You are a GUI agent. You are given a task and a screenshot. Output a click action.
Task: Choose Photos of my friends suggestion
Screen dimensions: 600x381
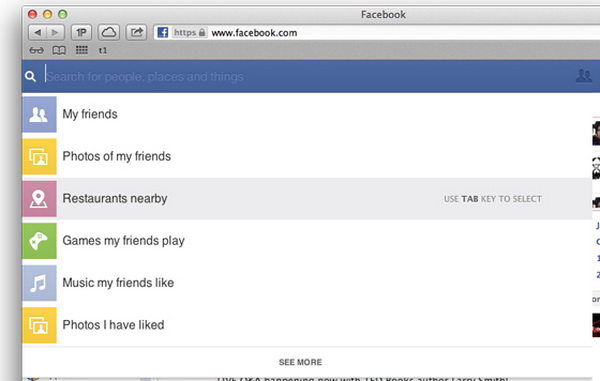(307, 156)
